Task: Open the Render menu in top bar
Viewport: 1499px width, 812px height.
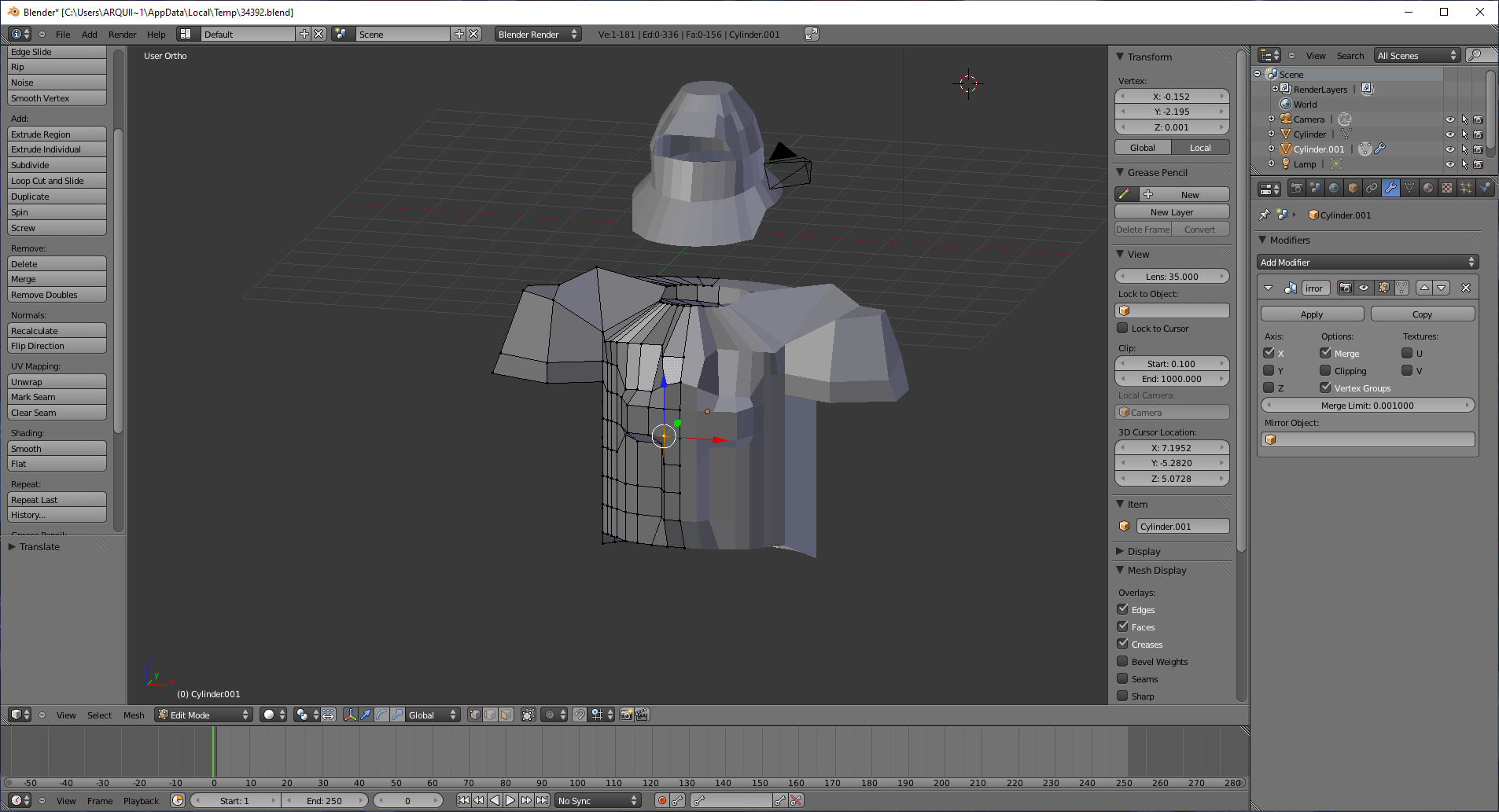Action: (x=122, y=35)
